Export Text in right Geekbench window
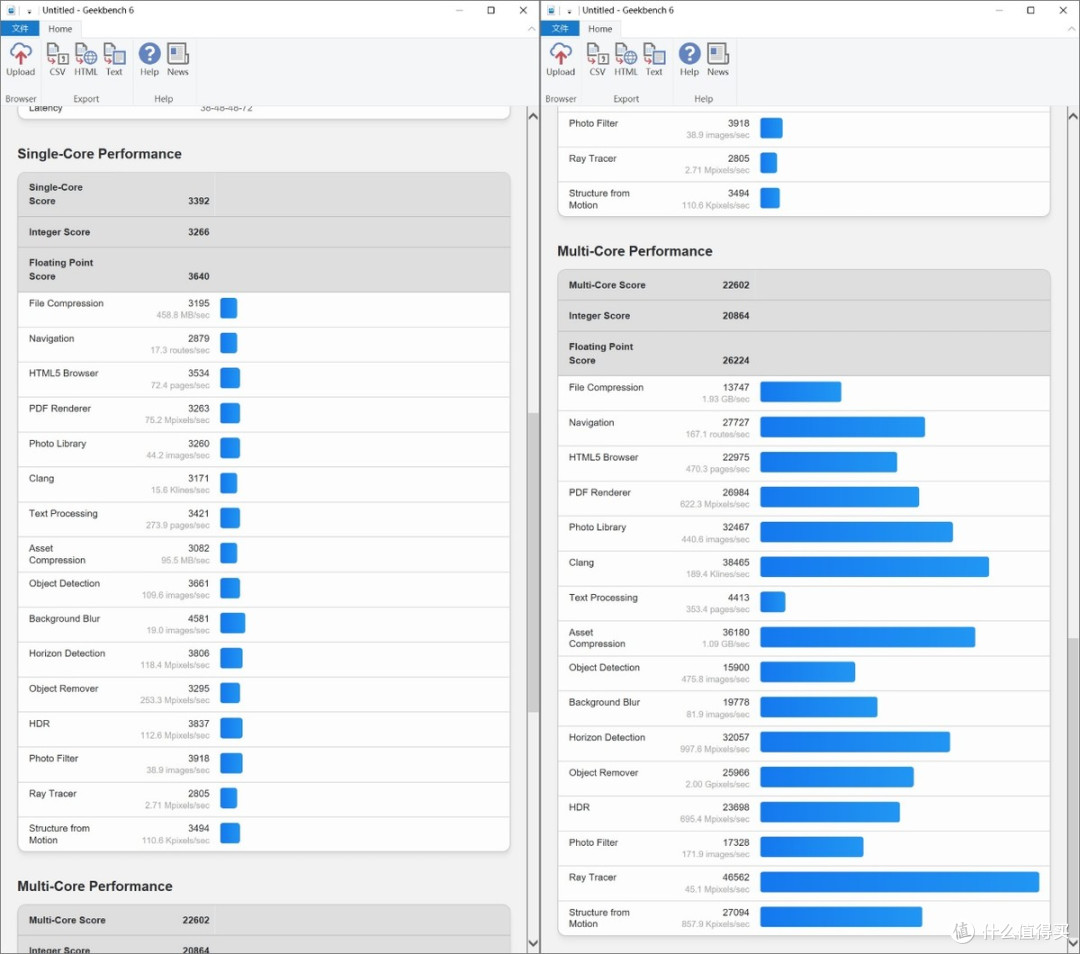 654,59
